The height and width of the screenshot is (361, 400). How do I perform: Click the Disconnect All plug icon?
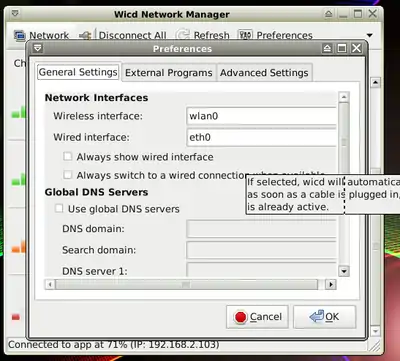85,35
